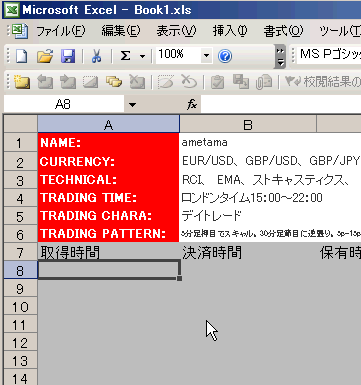Click the TRADING CHARA: cell
The width and height of the screenshot is (361, 385).
tap(109, 216)
